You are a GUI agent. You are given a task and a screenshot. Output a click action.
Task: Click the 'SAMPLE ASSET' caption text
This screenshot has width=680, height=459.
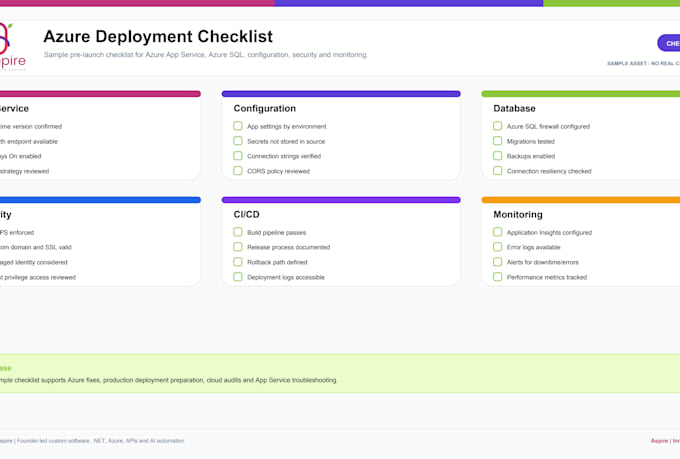click(643, 63)
